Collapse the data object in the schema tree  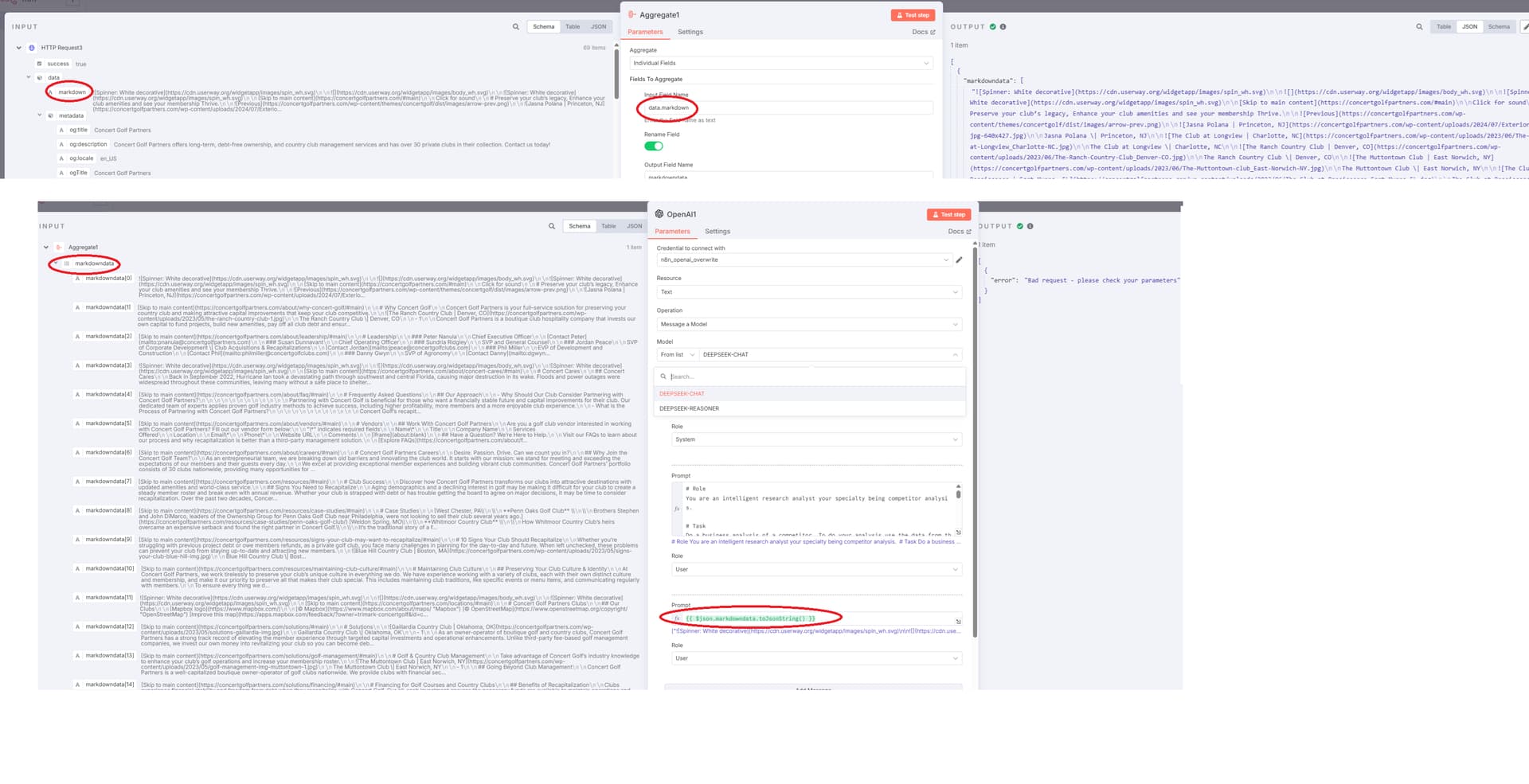pyautogui.click(x=29, y=77)
